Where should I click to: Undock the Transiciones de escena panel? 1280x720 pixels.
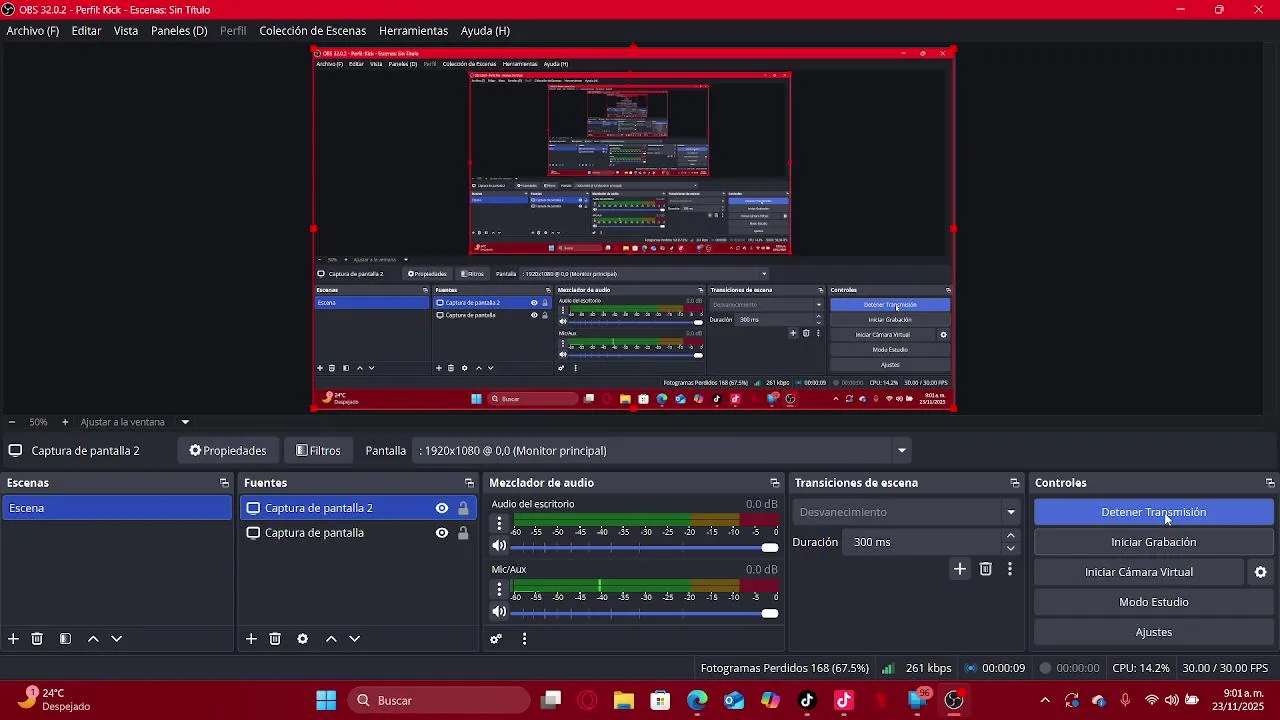(1014, 483)
